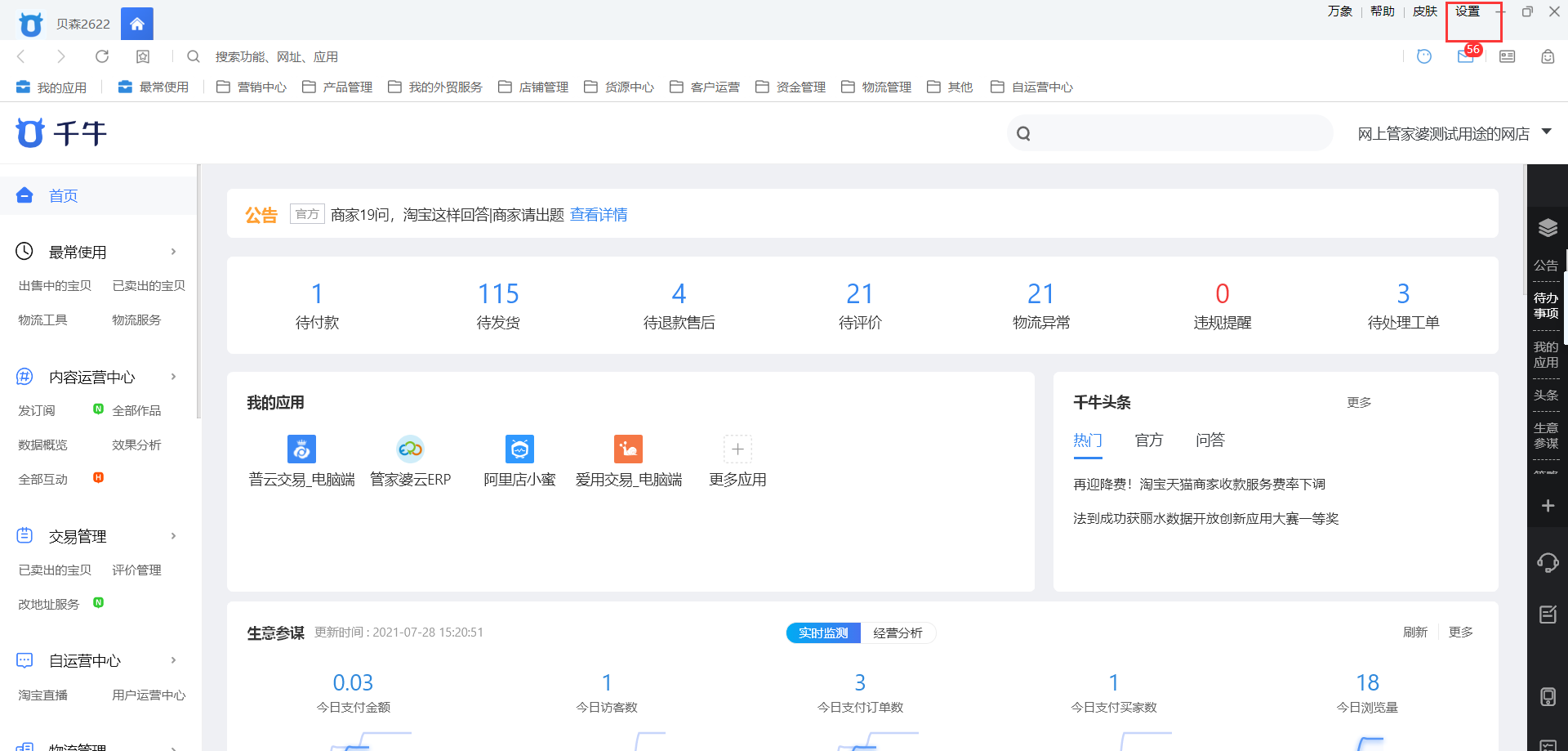Open the notes edit icon in right sidebar

pos(1548,614)
